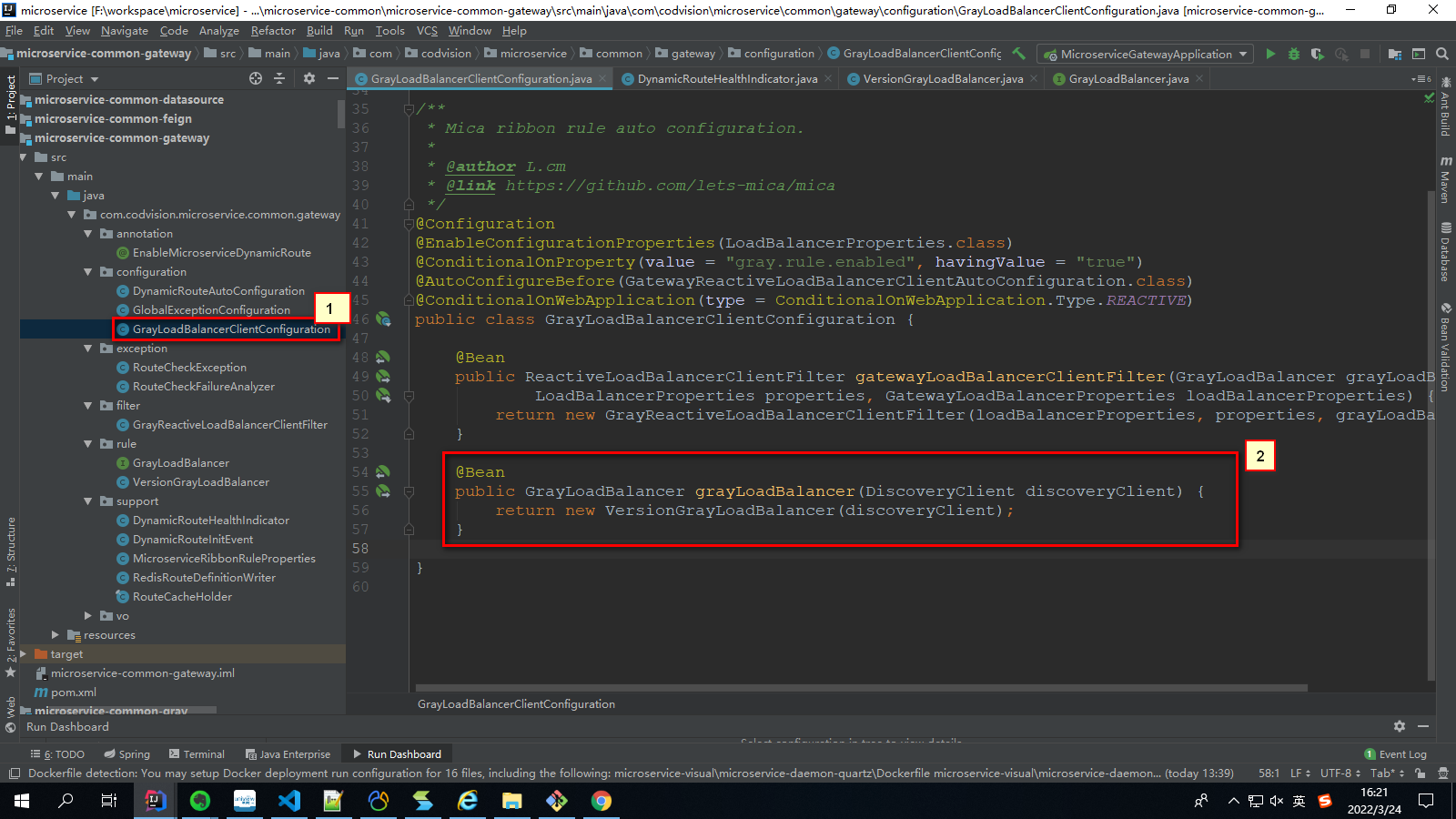Open run configuration dropdown MicroserviceGatewayApplication
Image resolution: width=1456 pixels, height=819 pixels.
tap(1145, 55)
